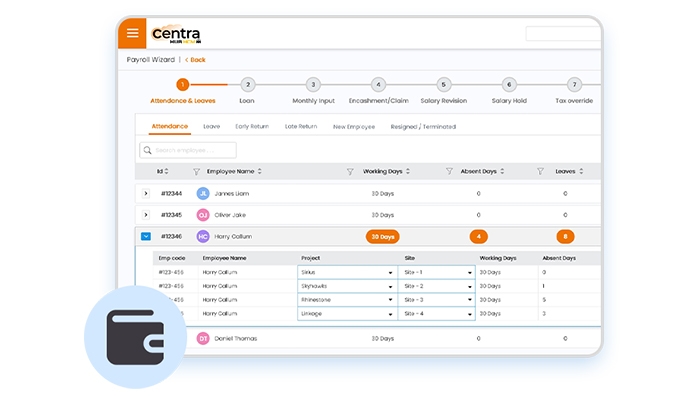Open the hamburger menu

(x=132, y=33)
